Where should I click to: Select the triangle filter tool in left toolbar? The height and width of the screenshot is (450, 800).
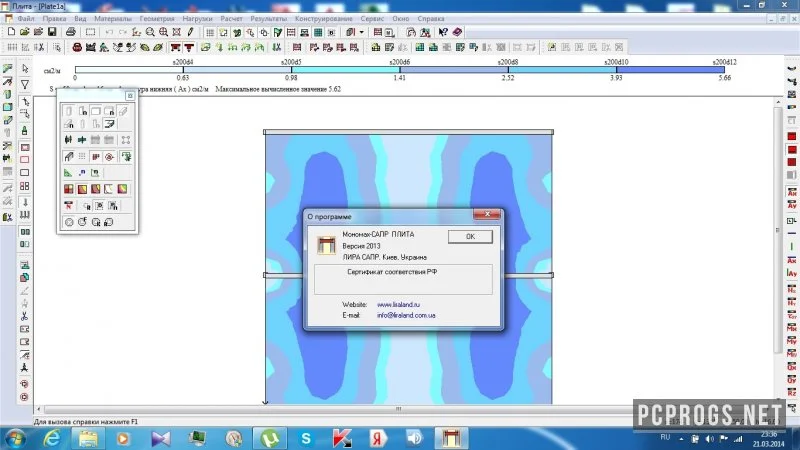pyautogui.click(x=25, y=84)
